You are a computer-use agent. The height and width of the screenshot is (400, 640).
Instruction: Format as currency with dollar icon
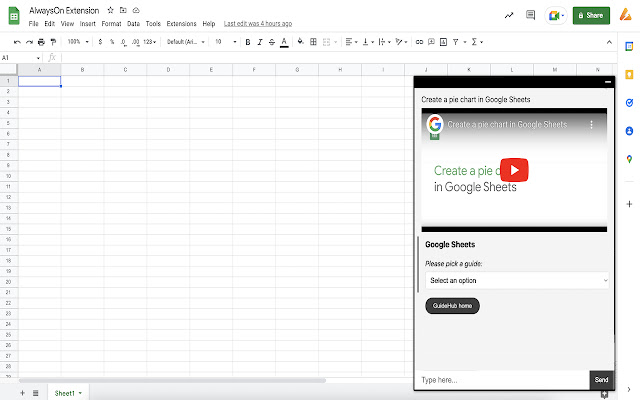pos(100,42)
